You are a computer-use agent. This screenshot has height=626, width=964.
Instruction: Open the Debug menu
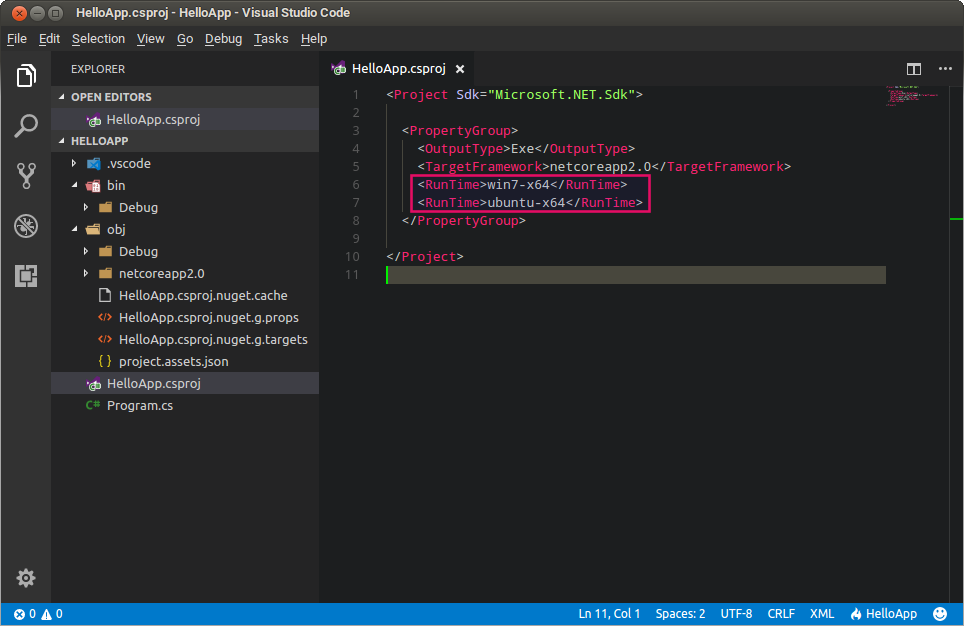tap(222, 38)
